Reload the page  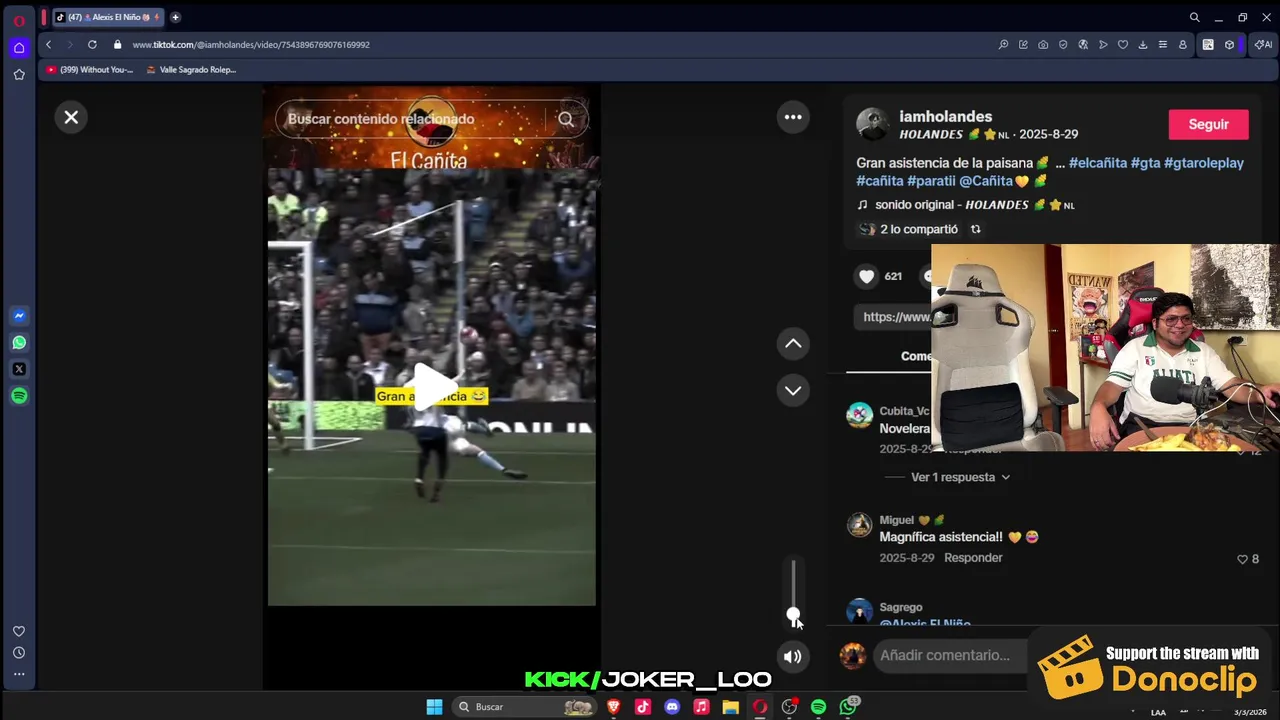coord(92,44)
